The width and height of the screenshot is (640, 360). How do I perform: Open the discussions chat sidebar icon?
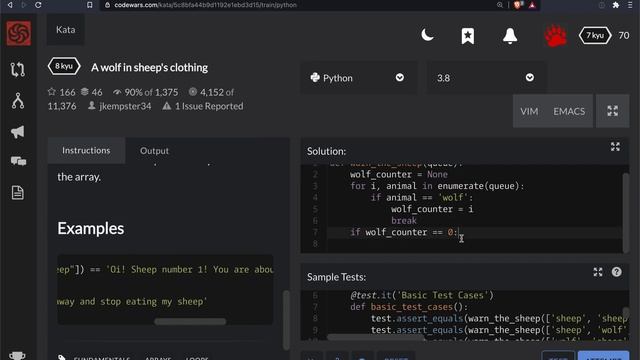tap(18, 161)
